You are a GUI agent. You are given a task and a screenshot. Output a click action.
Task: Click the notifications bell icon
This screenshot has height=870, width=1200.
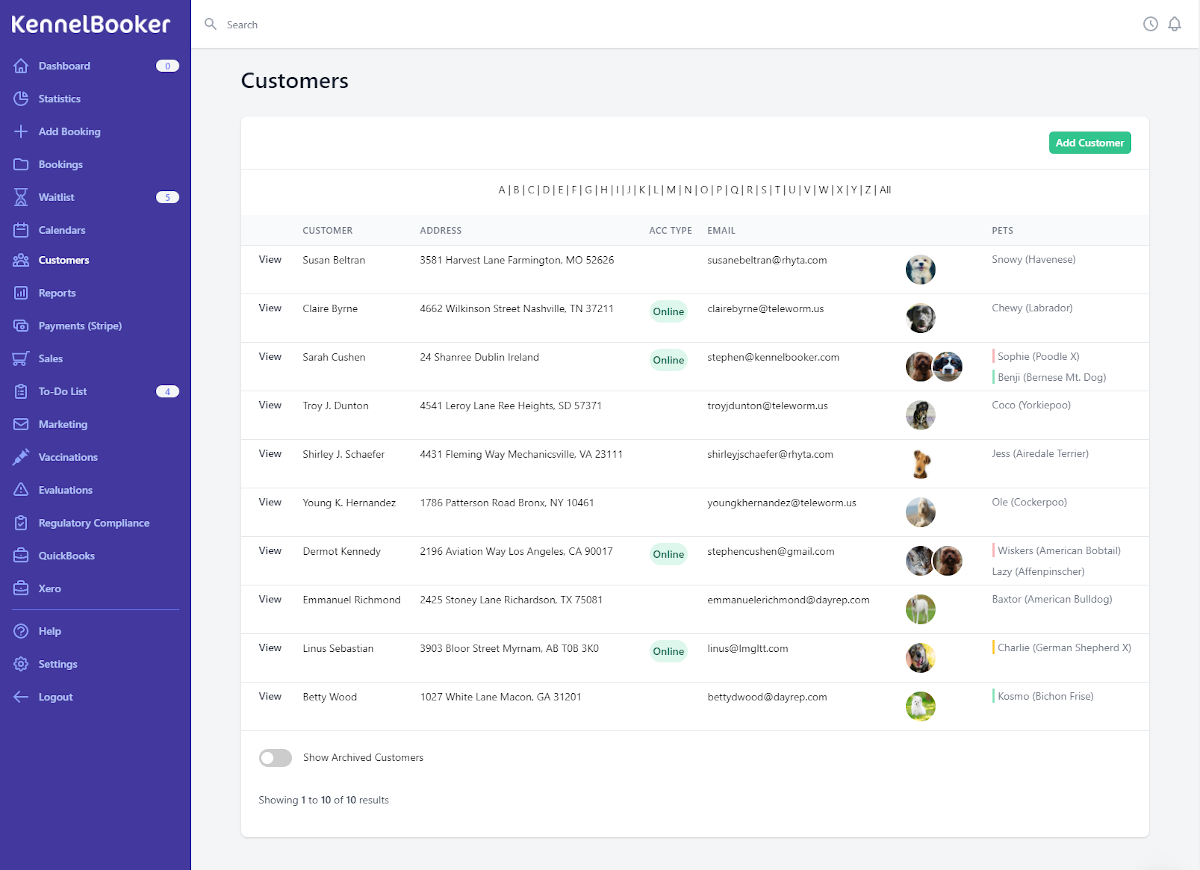[1175, 24]
